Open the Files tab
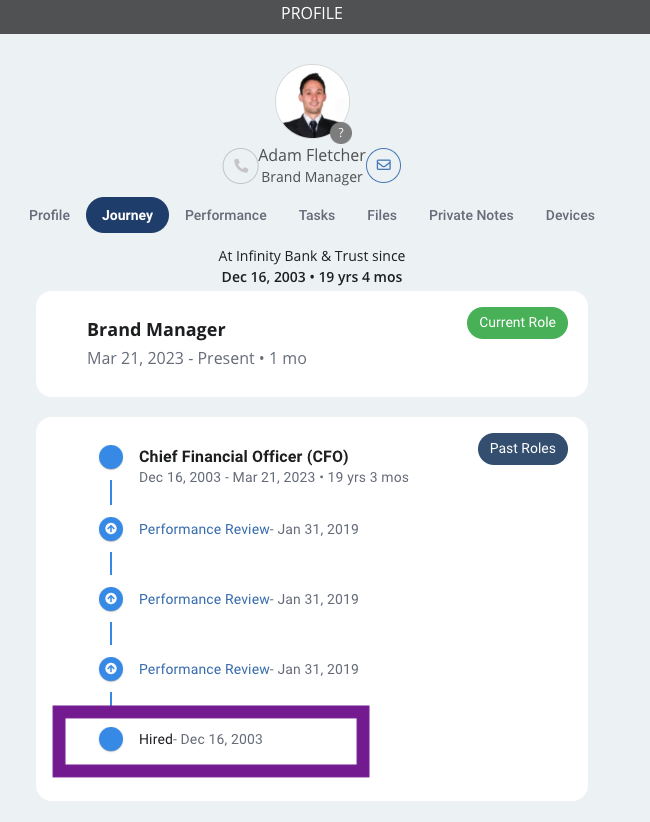This screenshot has height=822, width=650. [x=382, y=215]
